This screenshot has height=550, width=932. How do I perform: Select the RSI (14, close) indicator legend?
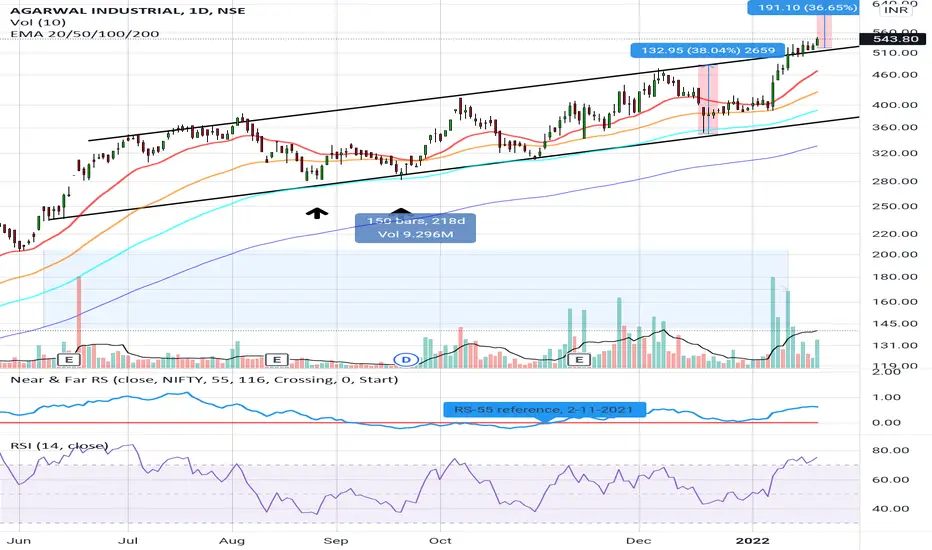pyautogui.click(x=59, y=445)
